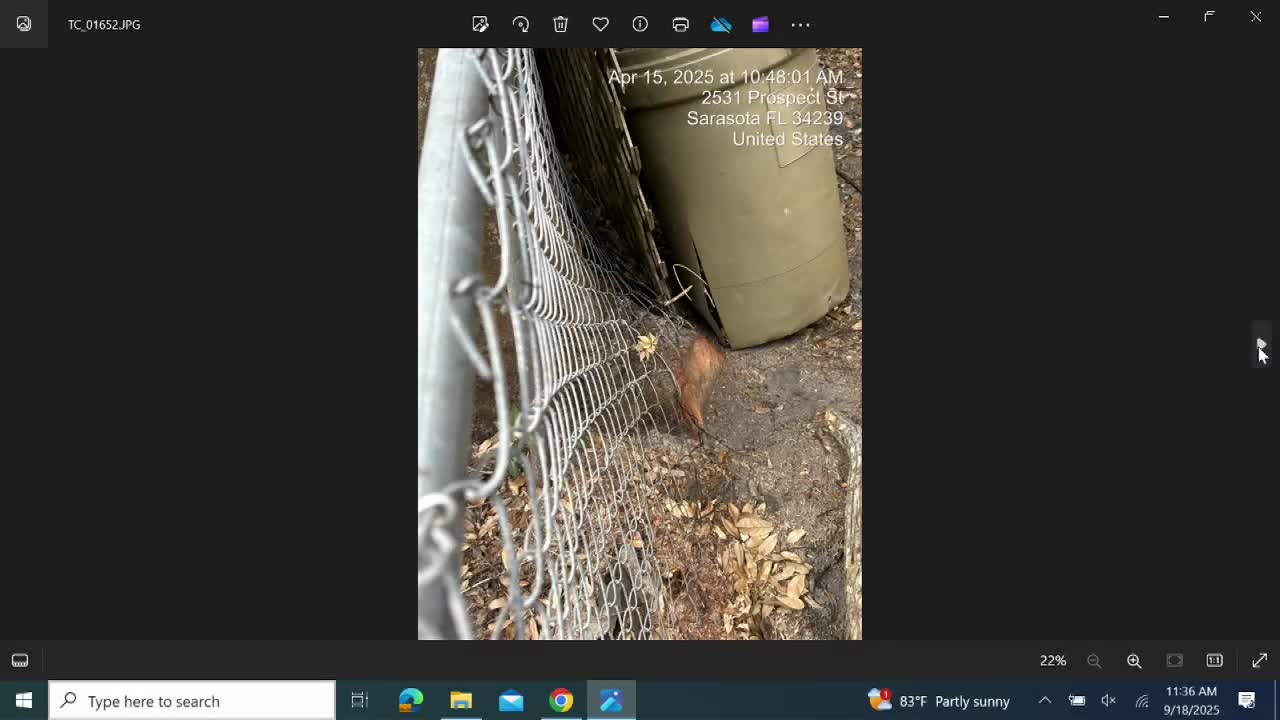Open network settings tray icon
Viewport: 1280px width, 720px height.
point(1141,700)
